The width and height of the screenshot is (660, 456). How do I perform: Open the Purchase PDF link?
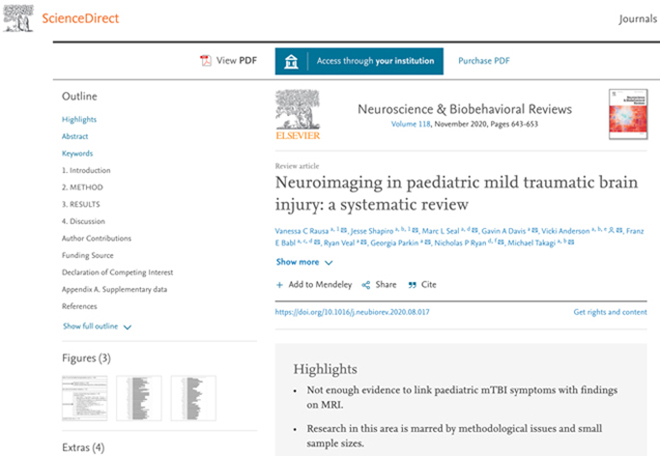(x=484, y=61)
